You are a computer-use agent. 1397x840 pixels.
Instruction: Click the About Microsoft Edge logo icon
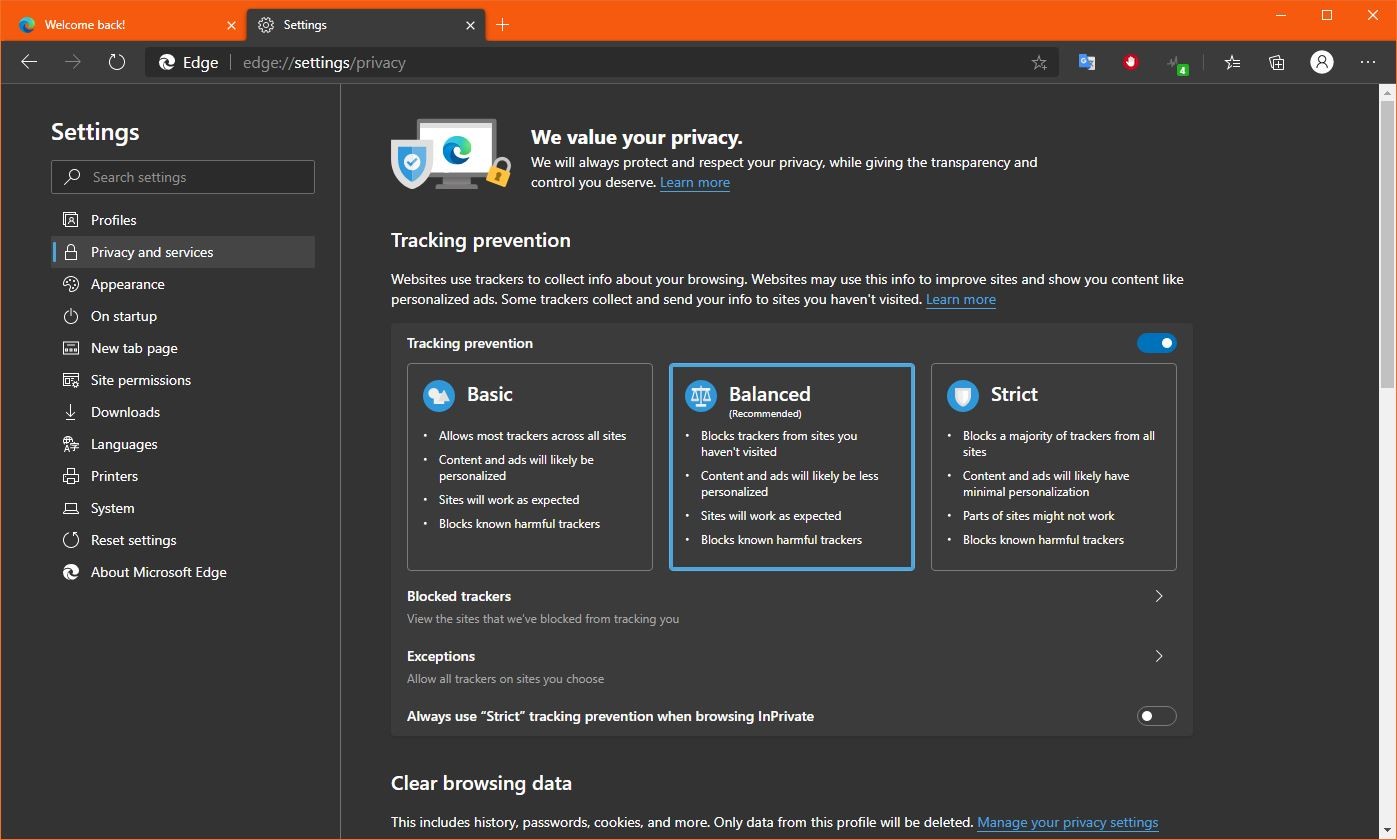click(70, 572)
